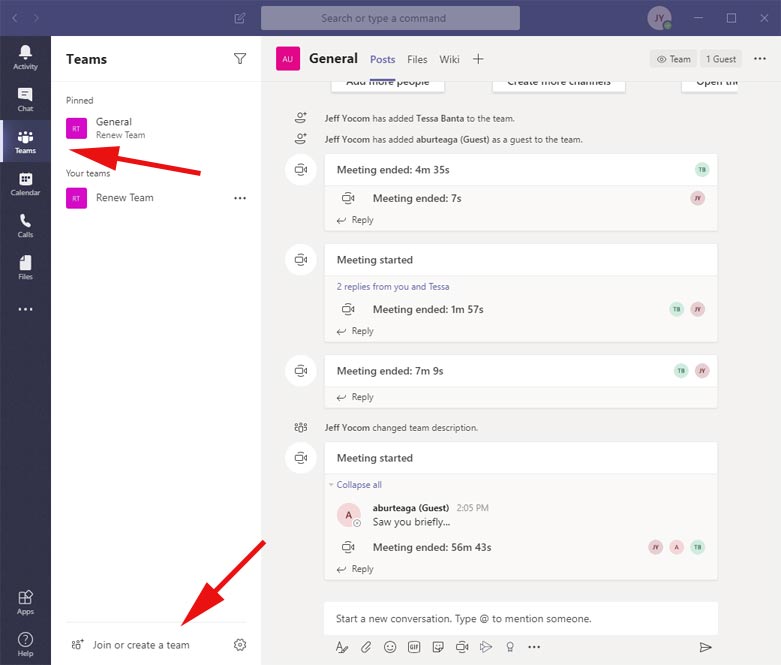Screen dimensions: 781x665
Task: Attach a file with paperclip icon
Action: pos(366,647)
